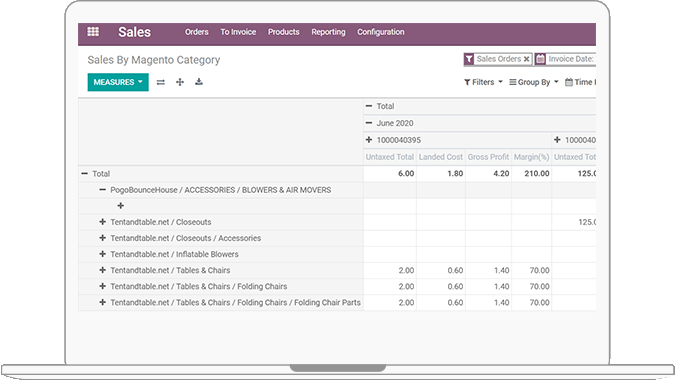Expand Tables & Chairs / Folding Chairs row

[102, 286]
